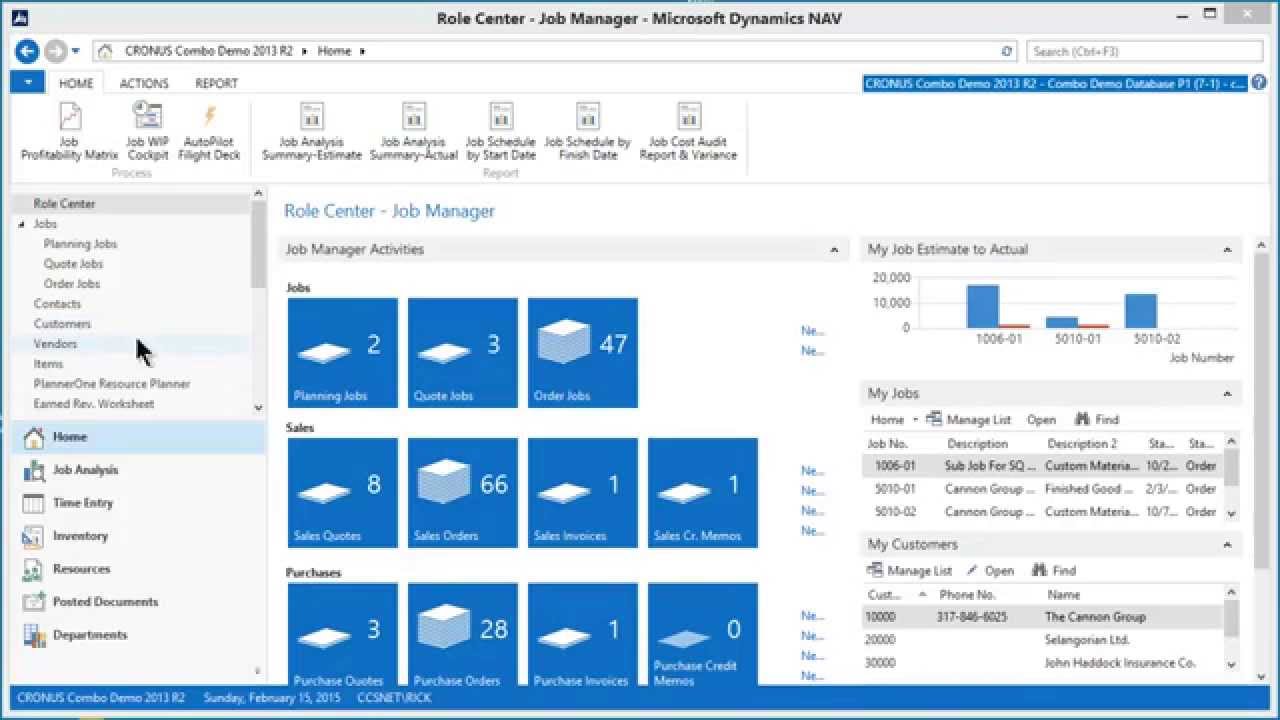Image resolution: width=1280 pixels, height=720 pixels.
Task: Switch to the ACTIONS ribbon tab
Action: click(144, 84)
